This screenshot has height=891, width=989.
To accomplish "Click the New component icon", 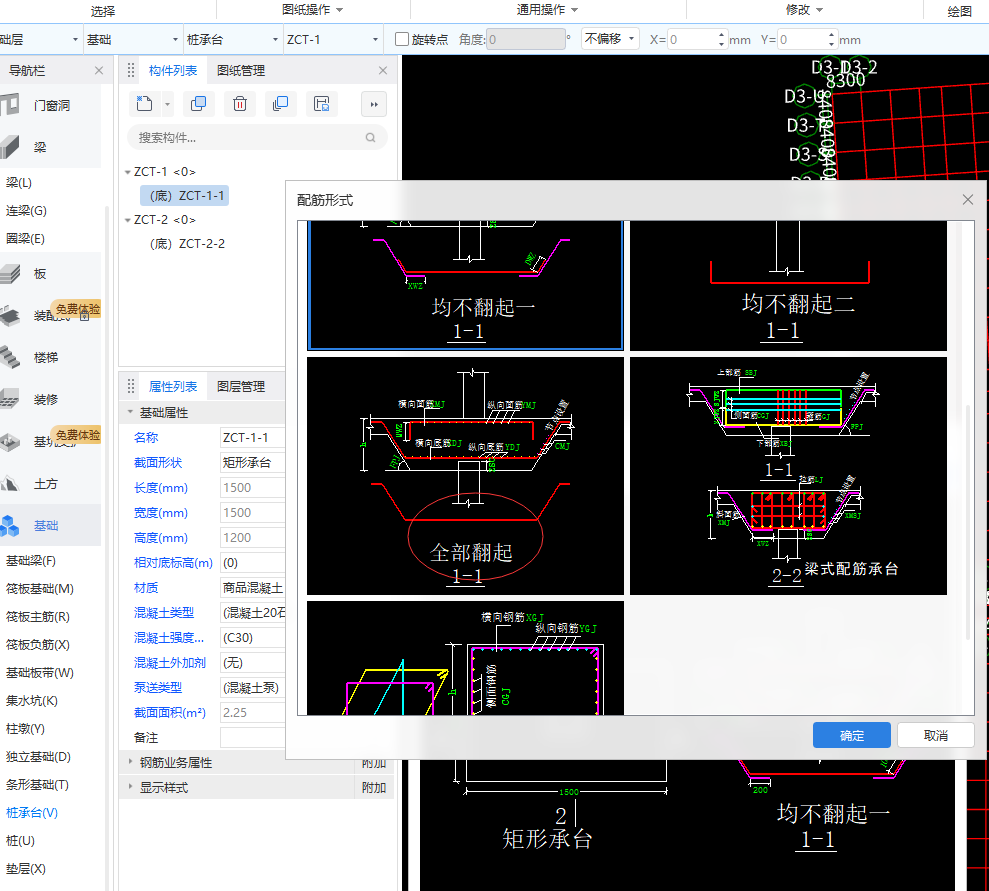I will pos(144,104).
